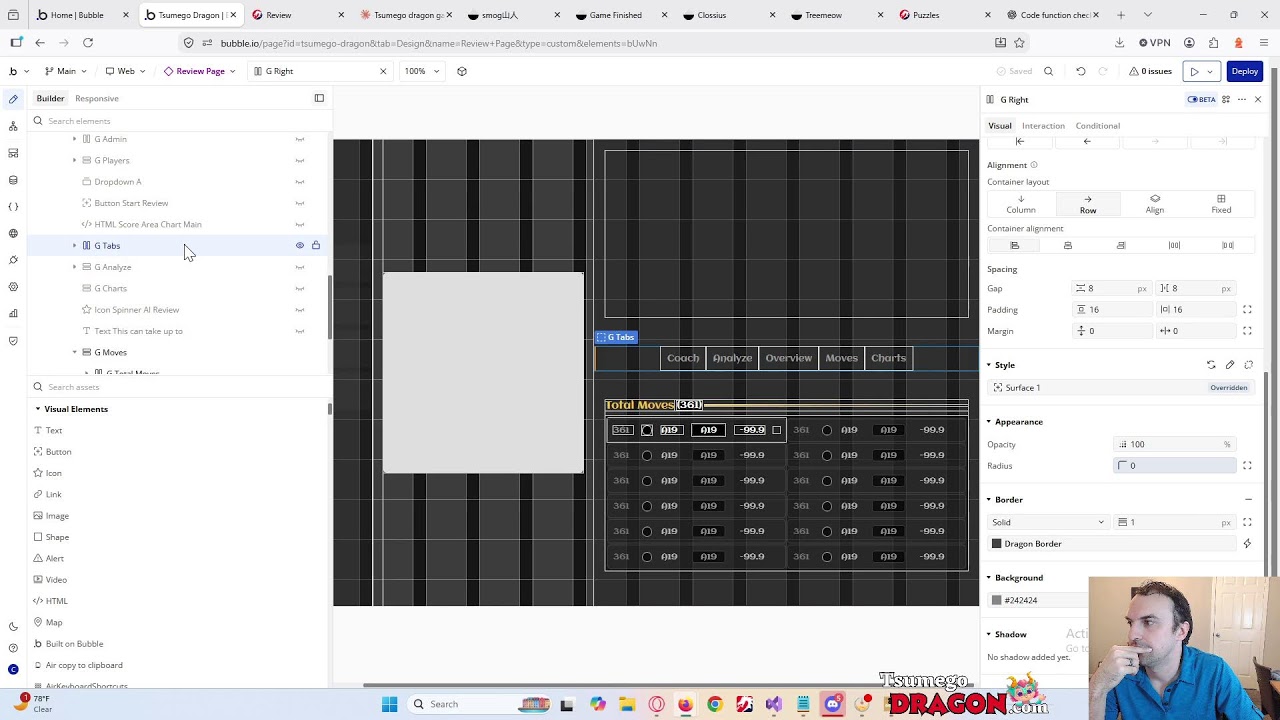The image size is (1280, 720).
Task: Open the Design System icon in left sidebar
Action: [13, 153]
